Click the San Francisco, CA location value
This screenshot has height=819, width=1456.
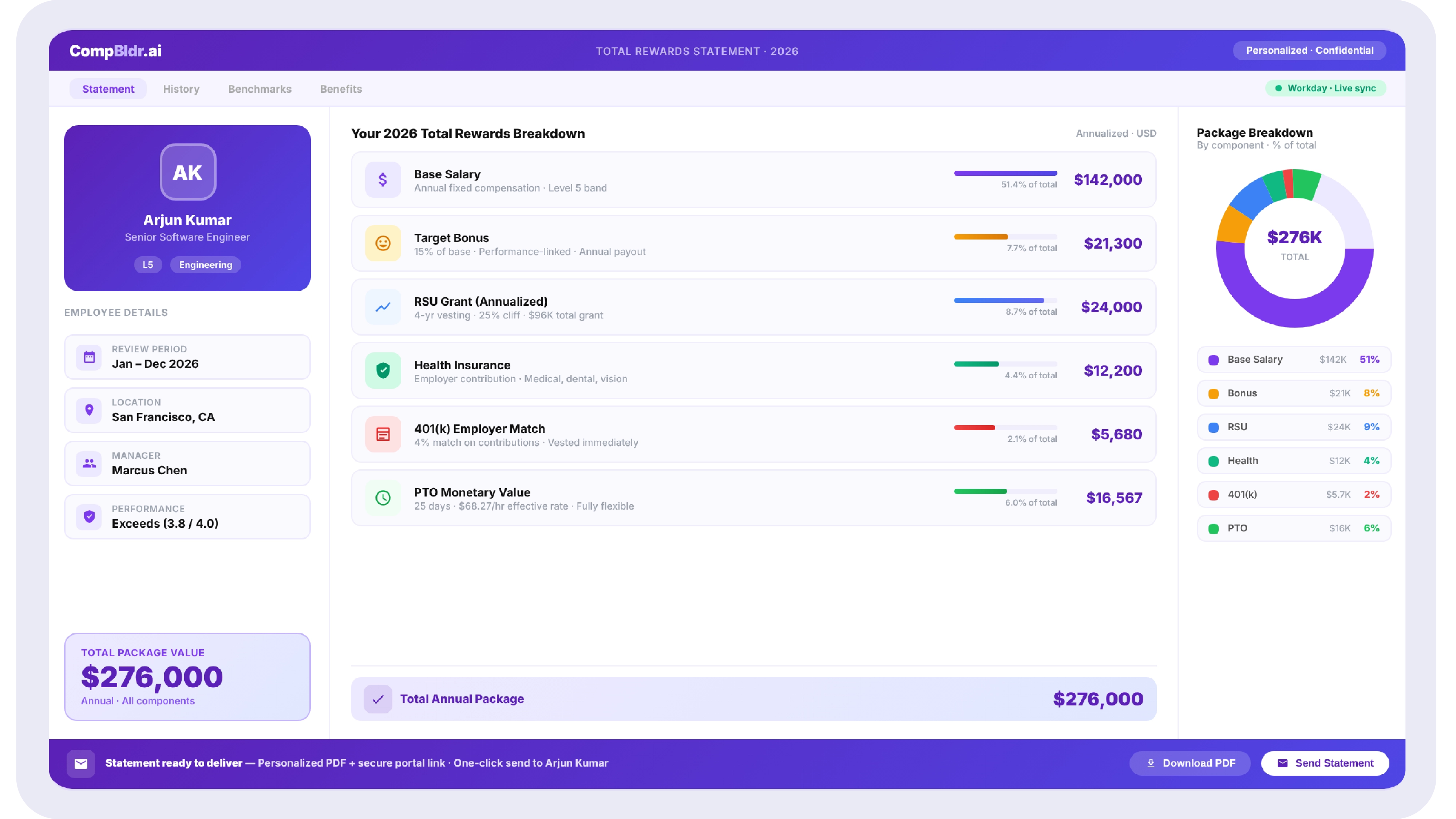(163, 417)
